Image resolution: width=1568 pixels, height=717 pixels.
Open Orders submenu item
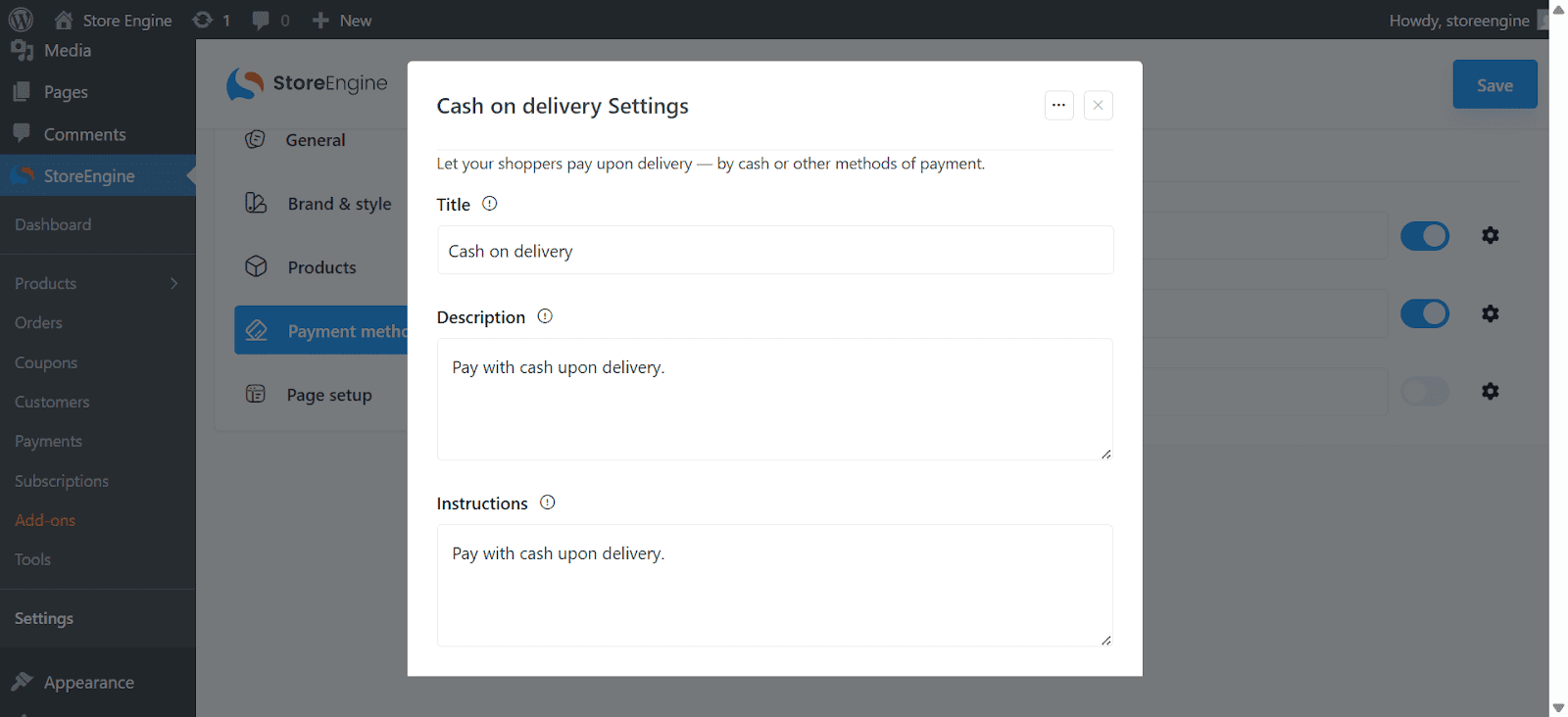38,322
